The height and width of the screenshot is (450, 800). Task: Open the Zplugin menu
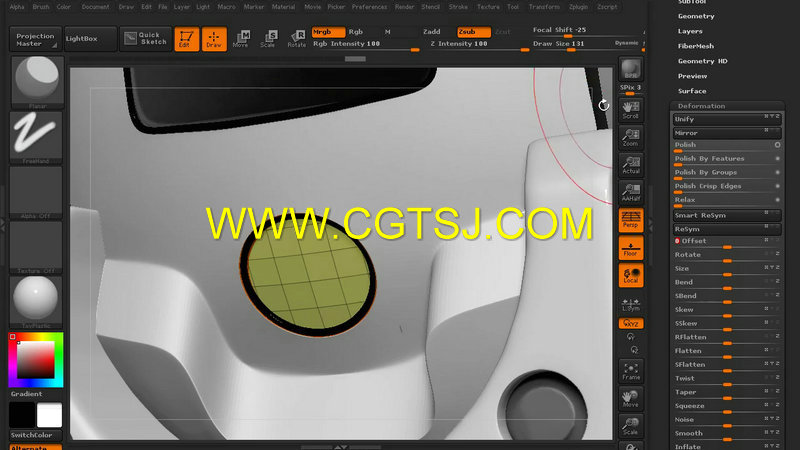tap(578, 7)
